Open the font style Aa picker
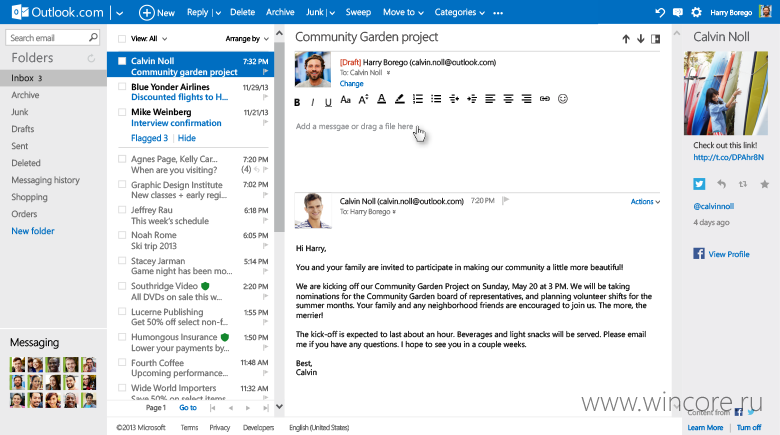 click(x=345, y=100)
